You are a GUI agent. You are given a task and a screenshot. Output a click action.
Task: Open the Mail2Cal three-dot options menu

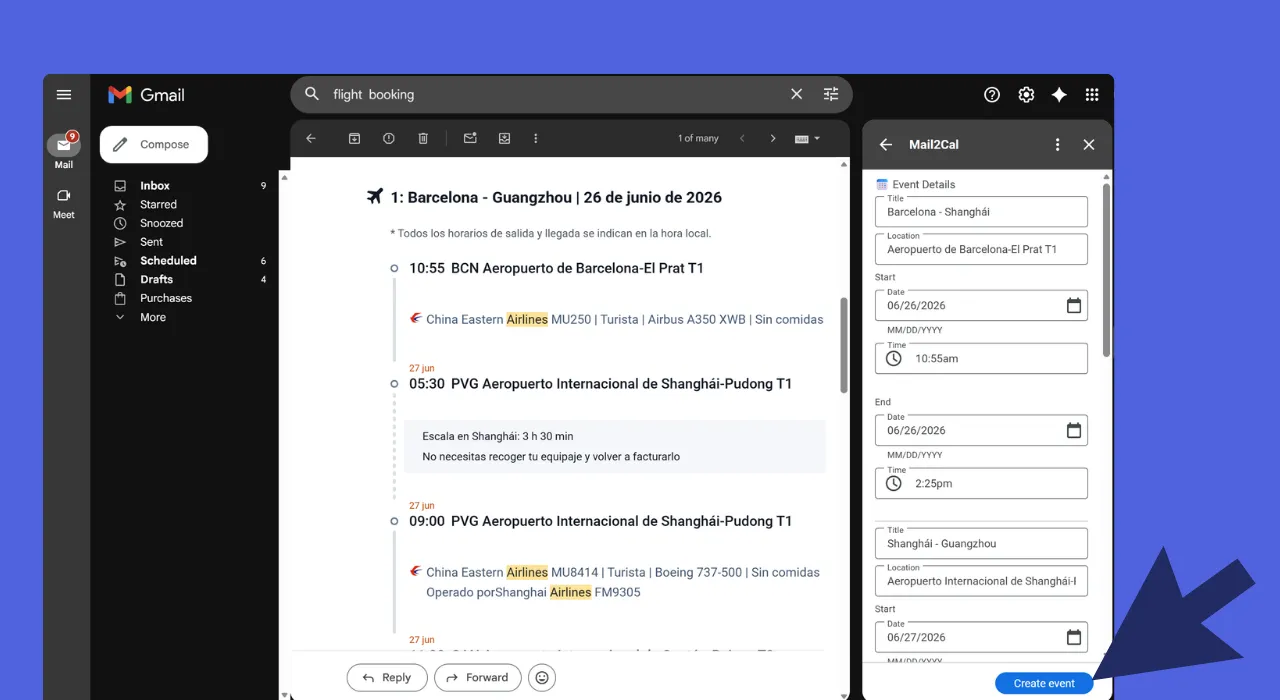(x=1057, y=144)
